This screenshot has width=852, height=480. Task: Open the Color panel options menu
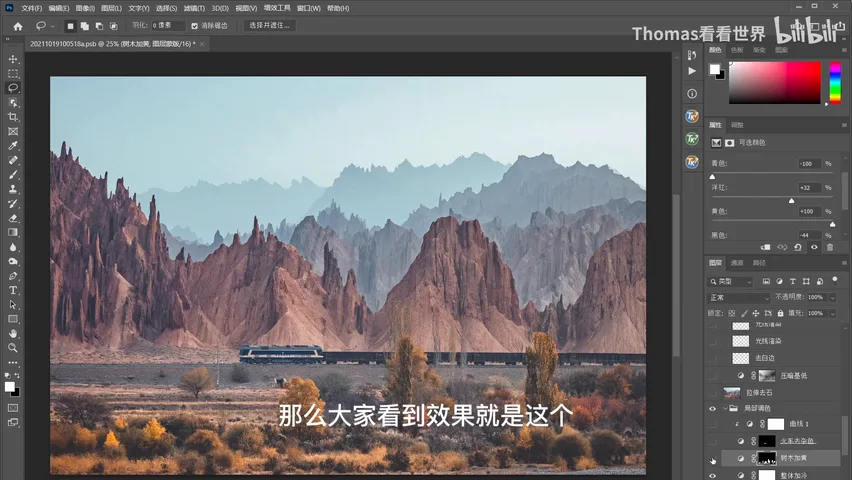coord(844,50)
